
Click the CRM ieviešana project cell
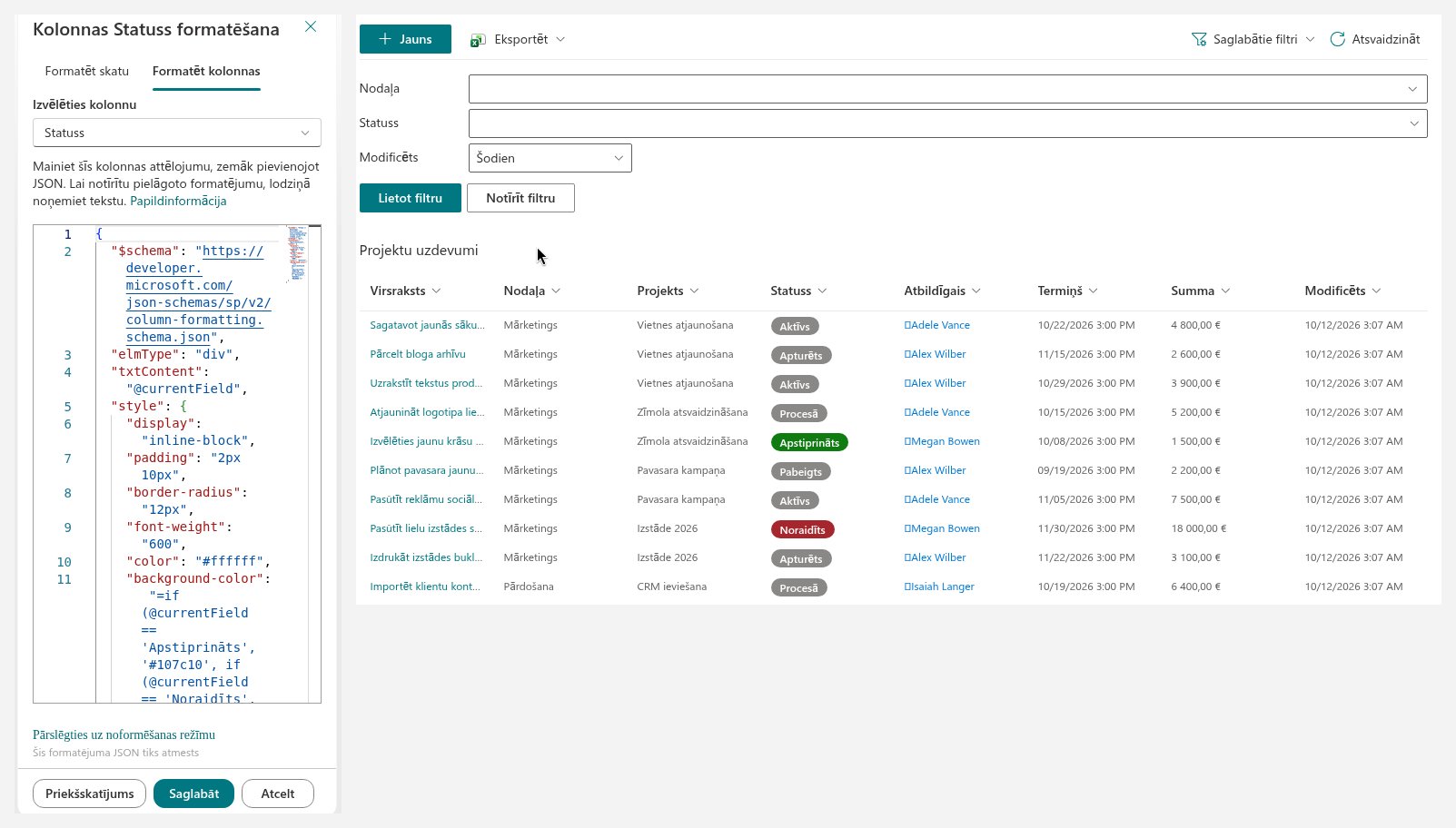point(671,586)
